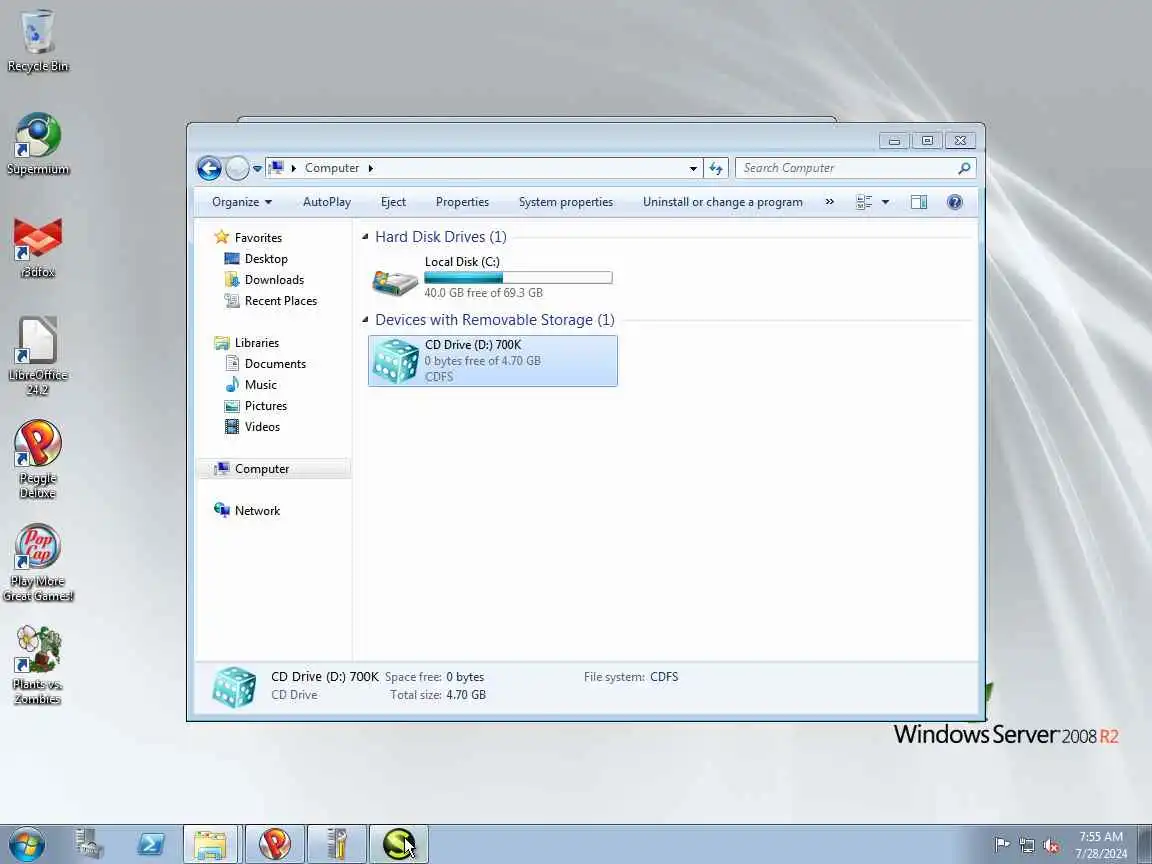Select Computer in the navigation pane
Viewport: 1152px width, 864px height.
[262, 469]
